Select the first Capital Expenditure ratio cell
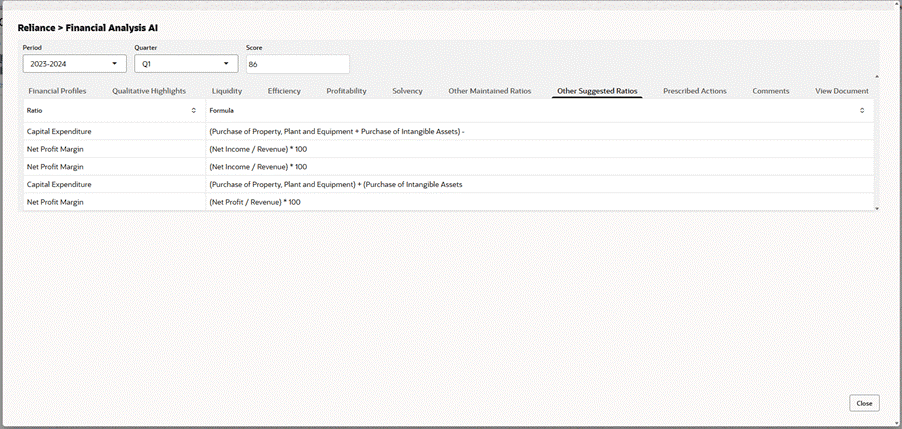Viewport: 902px width, 429px height. click(x=114, y=131)
